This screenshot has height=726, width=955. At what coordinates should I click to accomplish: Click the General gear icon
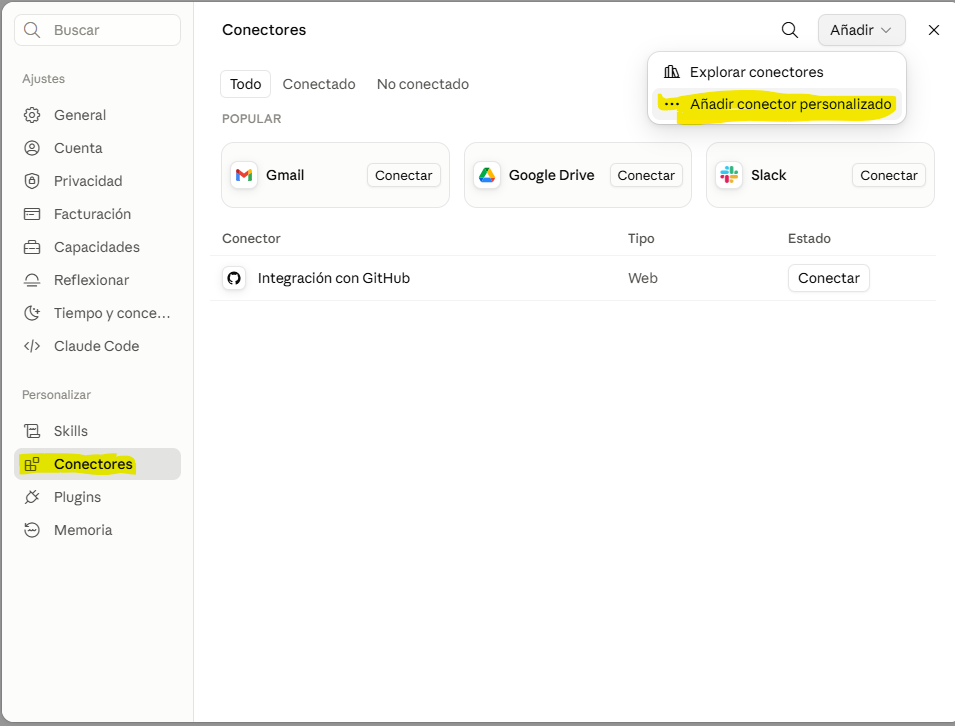pos(32,115)
